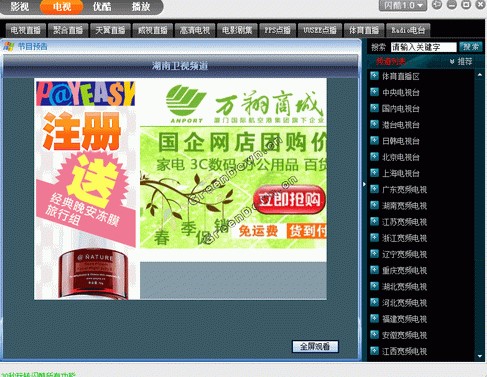Viewport: 487px width, 377px height.
Task: Click round icon next to 闪酷1.0 dropdown
Action: tap(437, 5)
